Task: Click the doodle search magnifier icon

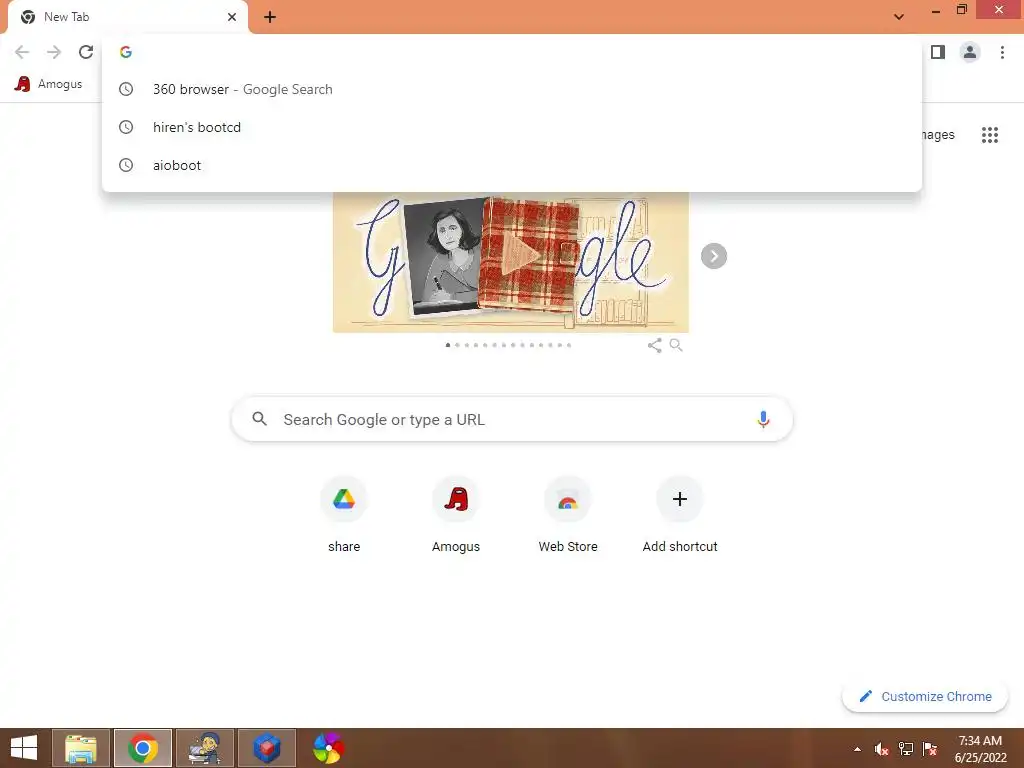Action: (x=676, y=345)
